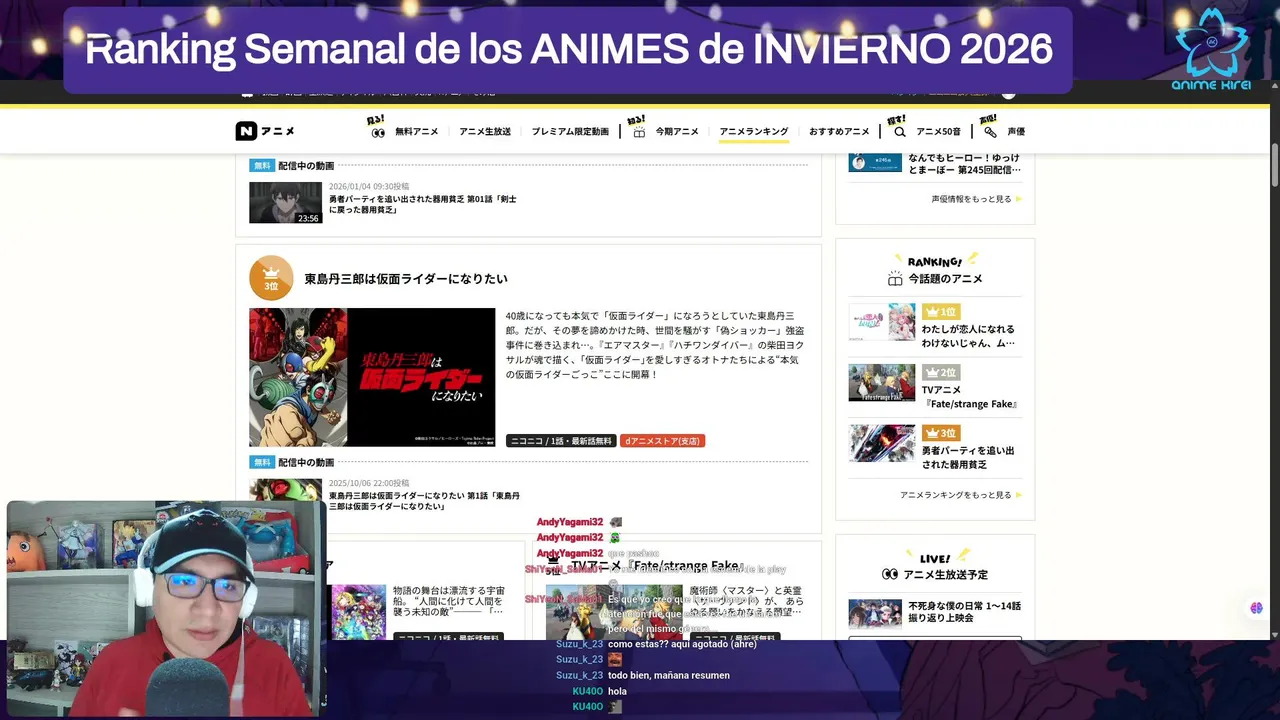Click the eyes icon beside 無料アニメ
This screenshot has height=720, width=1280.
click(378, 132)
